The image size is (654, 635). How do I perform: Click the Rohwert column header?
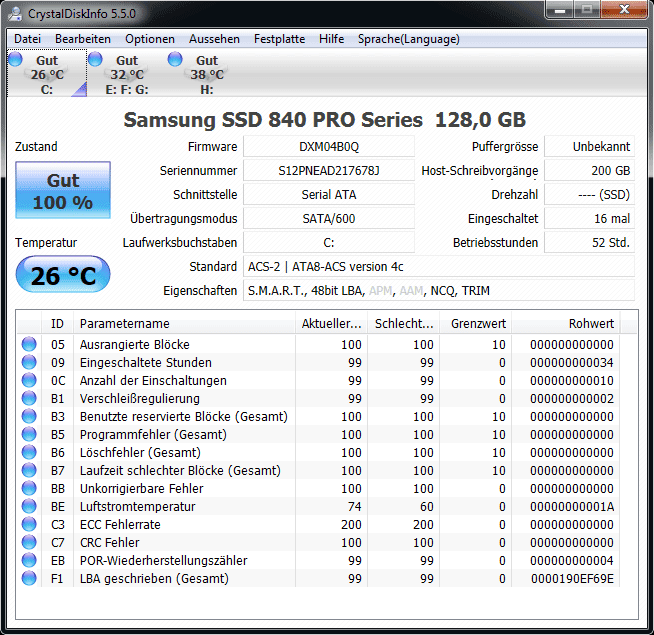(566, 323)
